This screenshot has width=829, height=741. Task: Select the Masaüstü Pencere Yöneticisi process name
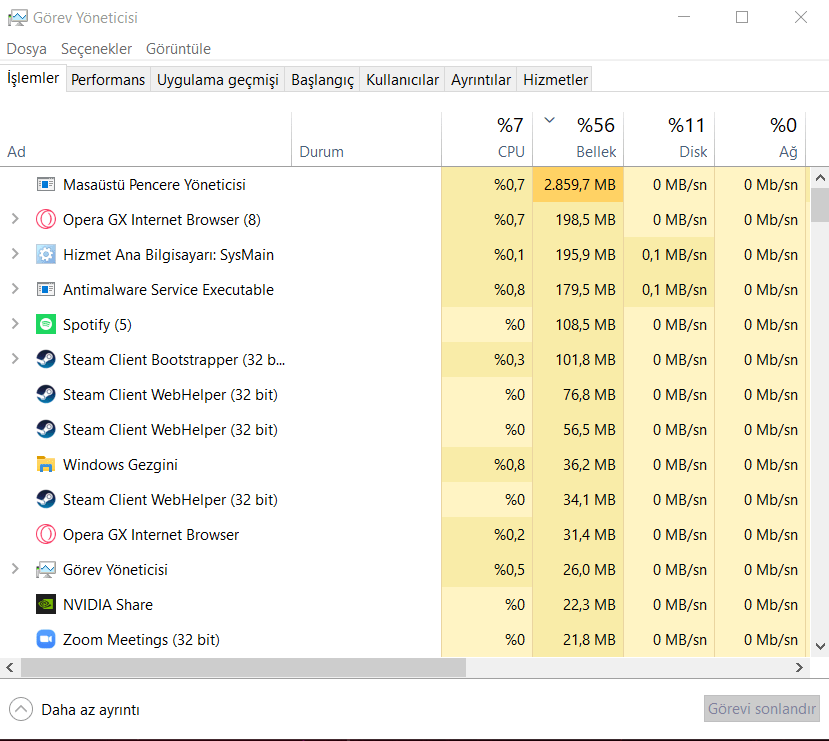pos(154,184)
